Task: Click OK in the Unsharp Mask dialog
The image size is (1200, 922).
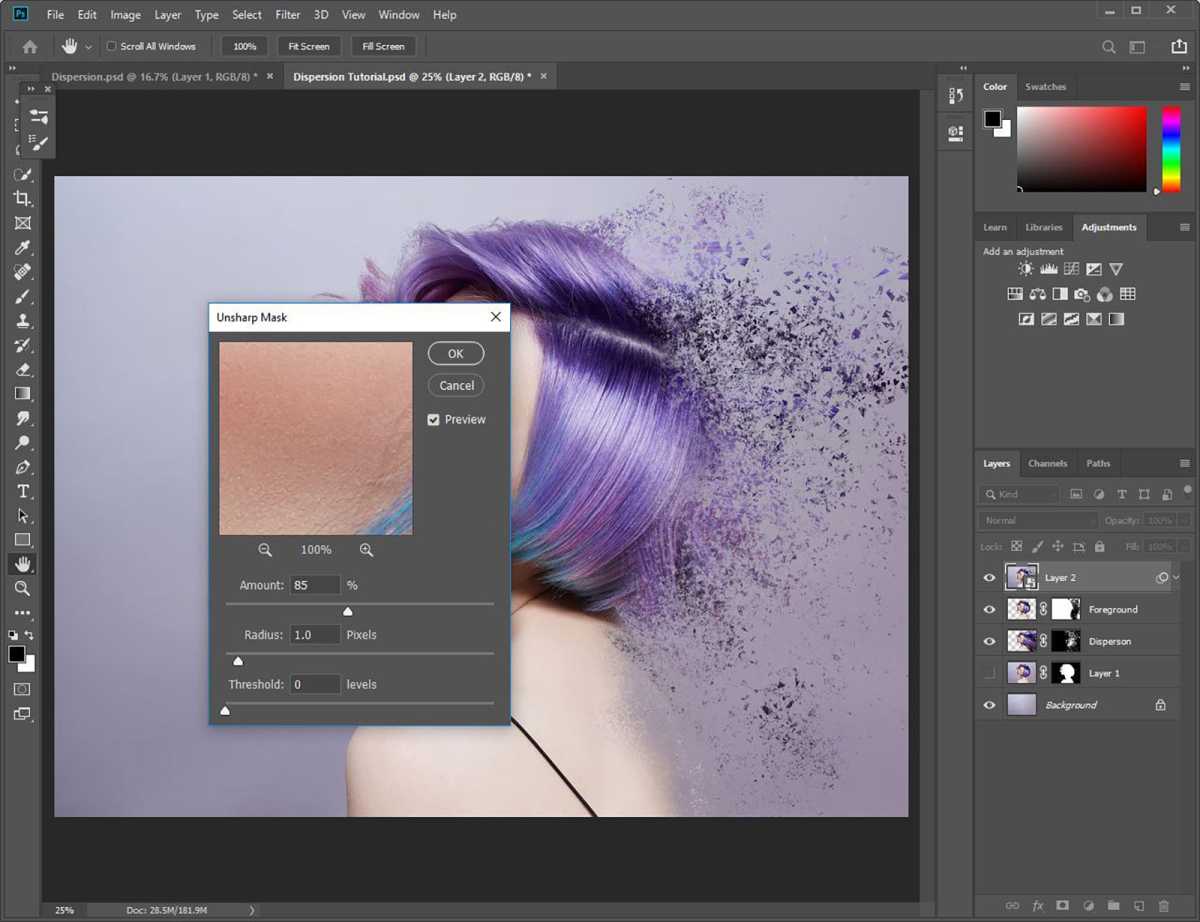Action: click(455, 353)
